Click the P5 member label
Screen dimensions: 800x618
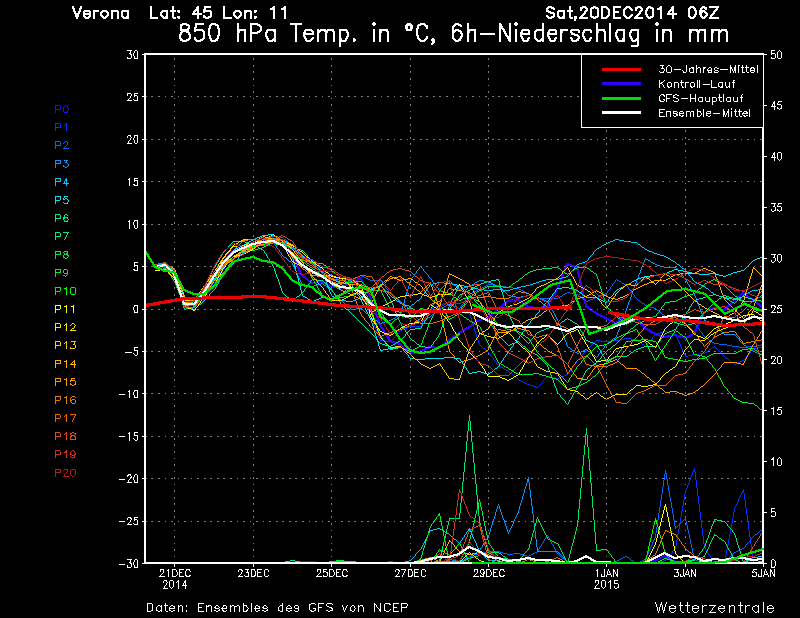tap(62, 200)
